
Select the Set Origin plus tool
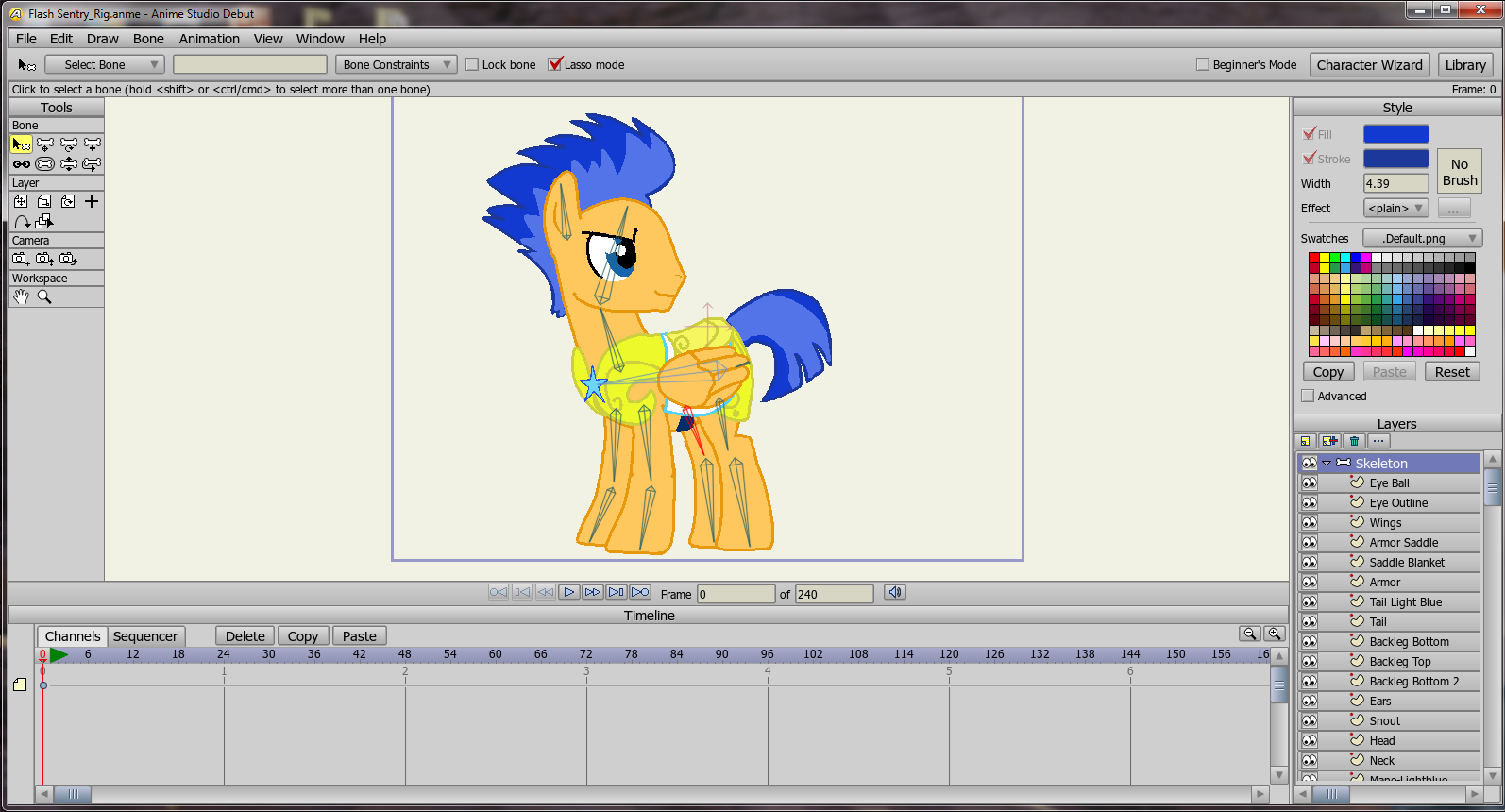click(92, 201)
